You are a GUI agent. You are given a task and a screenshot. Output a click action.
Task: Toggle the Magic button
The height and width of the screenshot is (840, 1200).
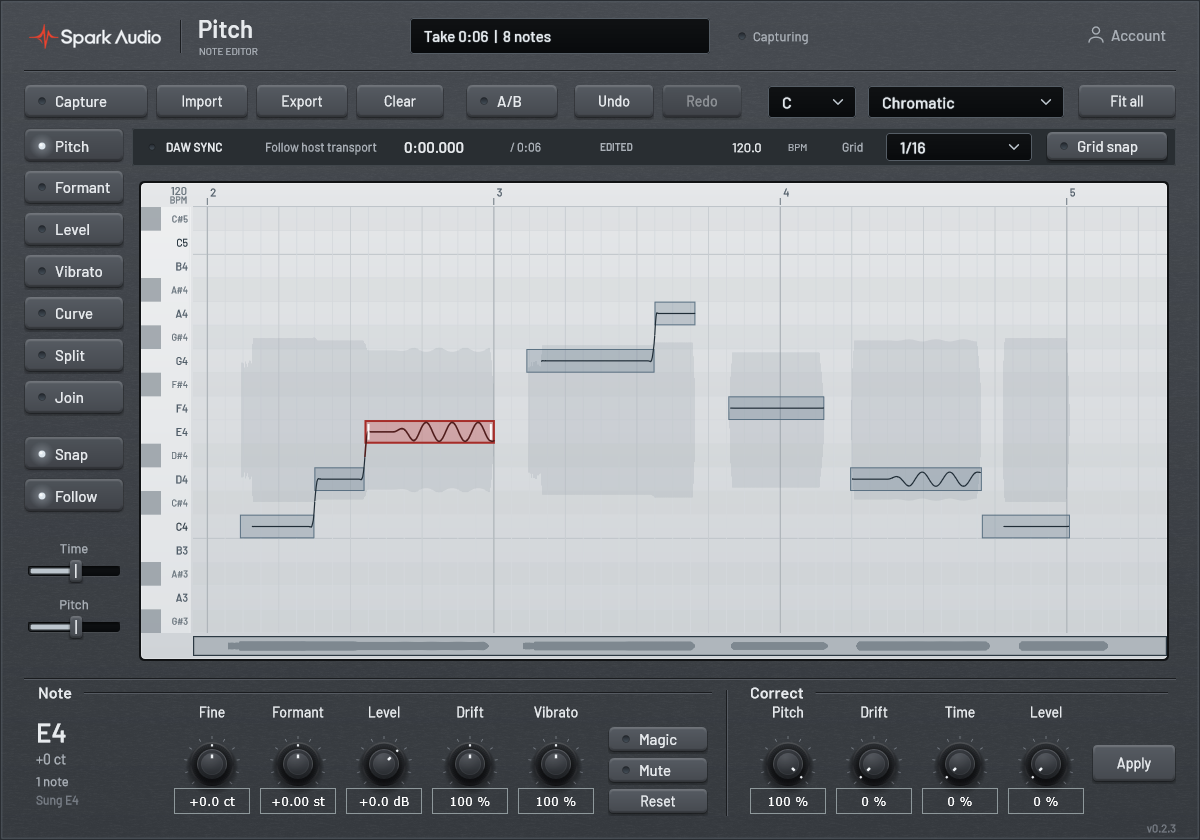coord(658,739)
